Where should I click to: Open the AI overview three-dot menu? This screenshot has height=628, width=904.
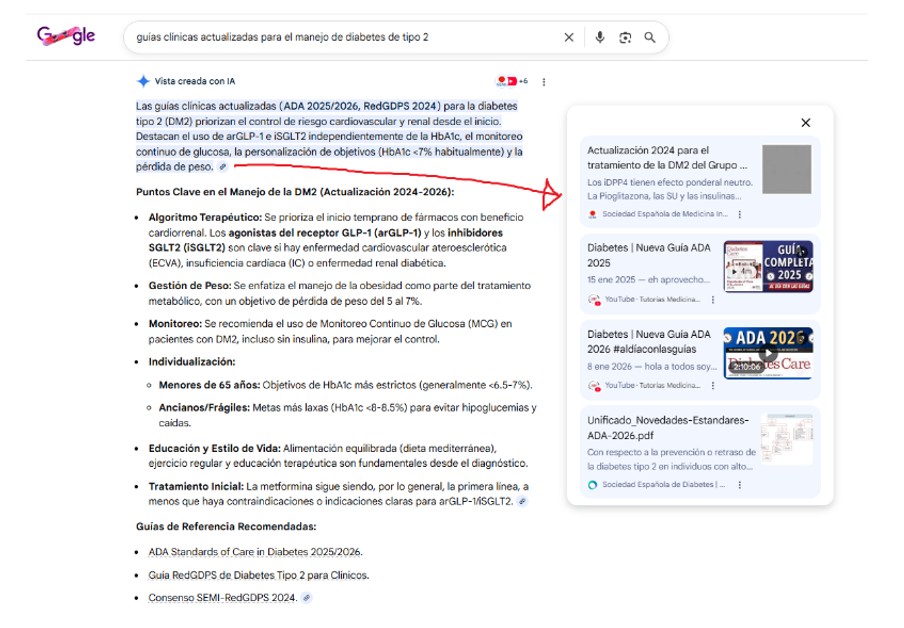tap(544, 81)
